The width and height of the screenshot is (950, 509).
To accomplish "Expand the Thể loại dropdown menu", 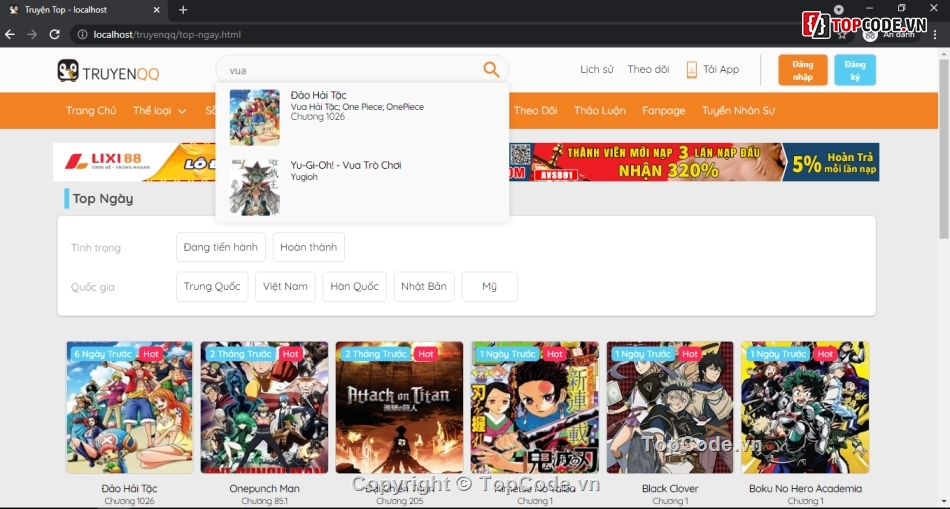I will click(x=159, y=111).
